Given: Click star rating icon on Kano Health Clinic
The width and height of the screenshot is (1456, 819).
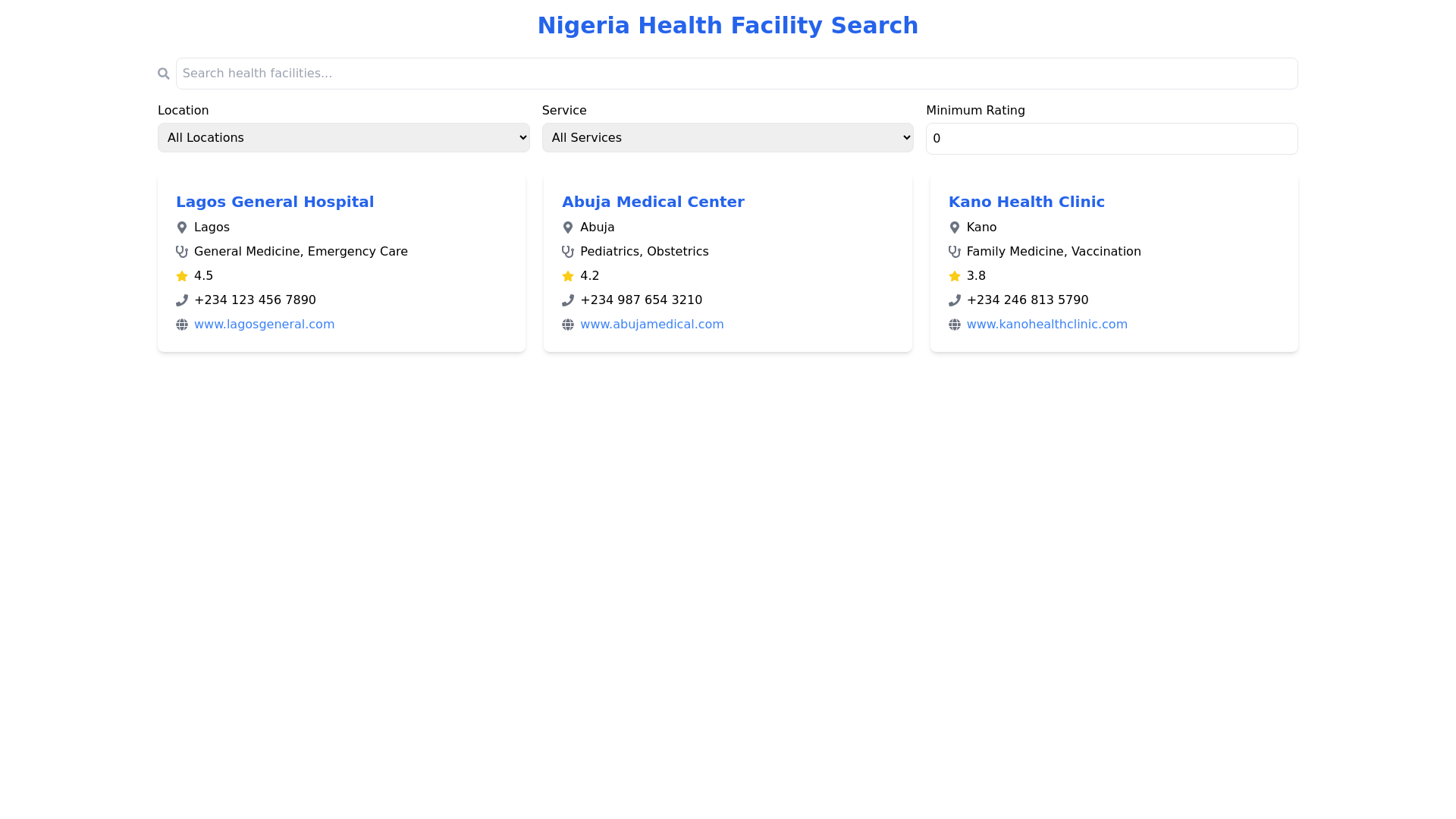Looking at the screenshot, I should 954,276.
